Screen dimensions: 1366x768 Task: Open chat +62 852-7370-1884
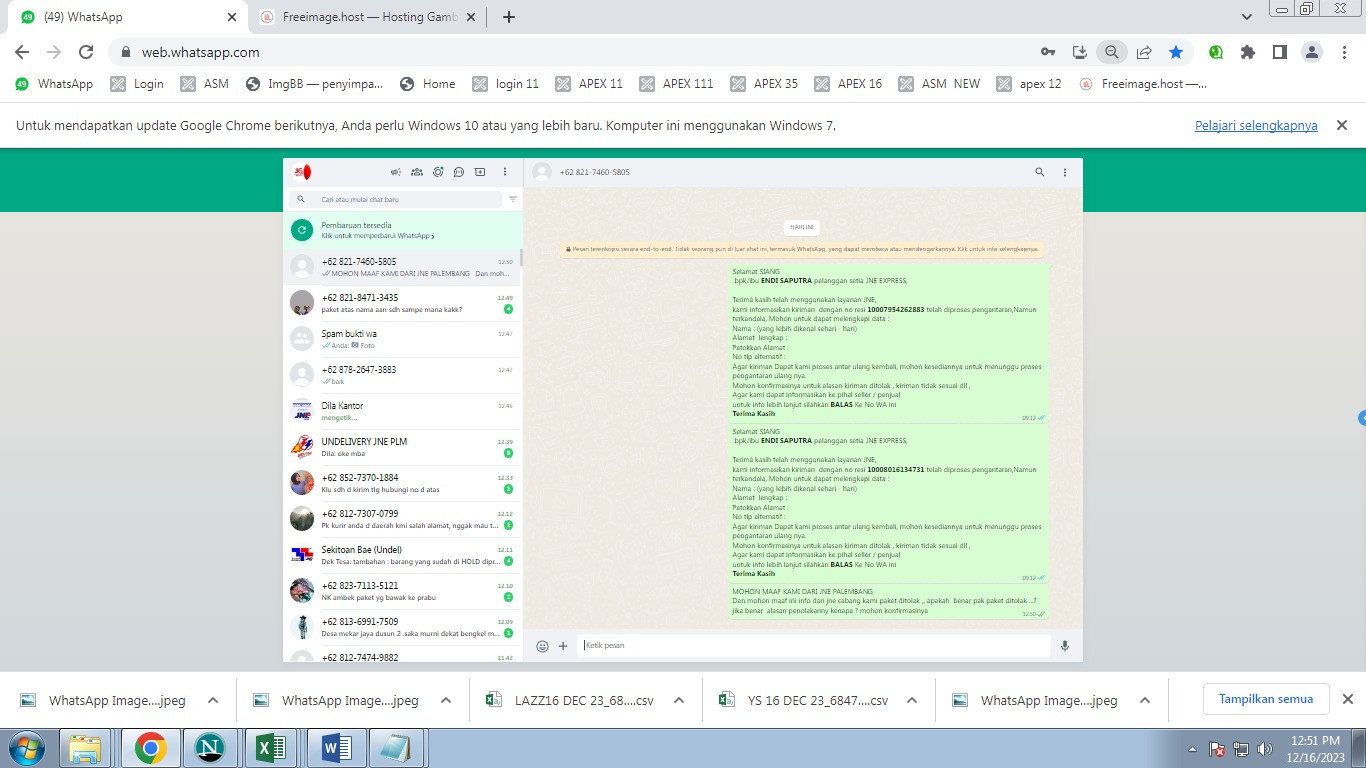[402, 483]
